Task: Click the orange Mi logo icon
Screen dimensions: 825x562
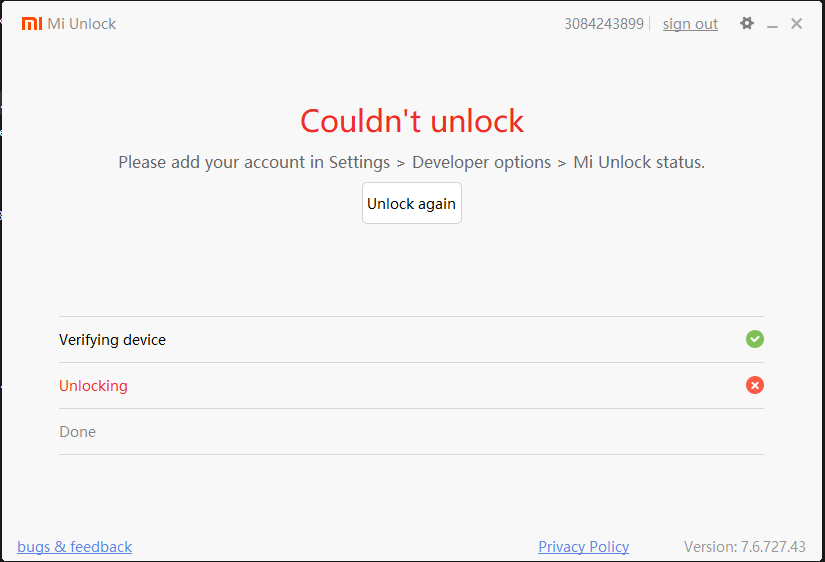Action: (32, 24)
